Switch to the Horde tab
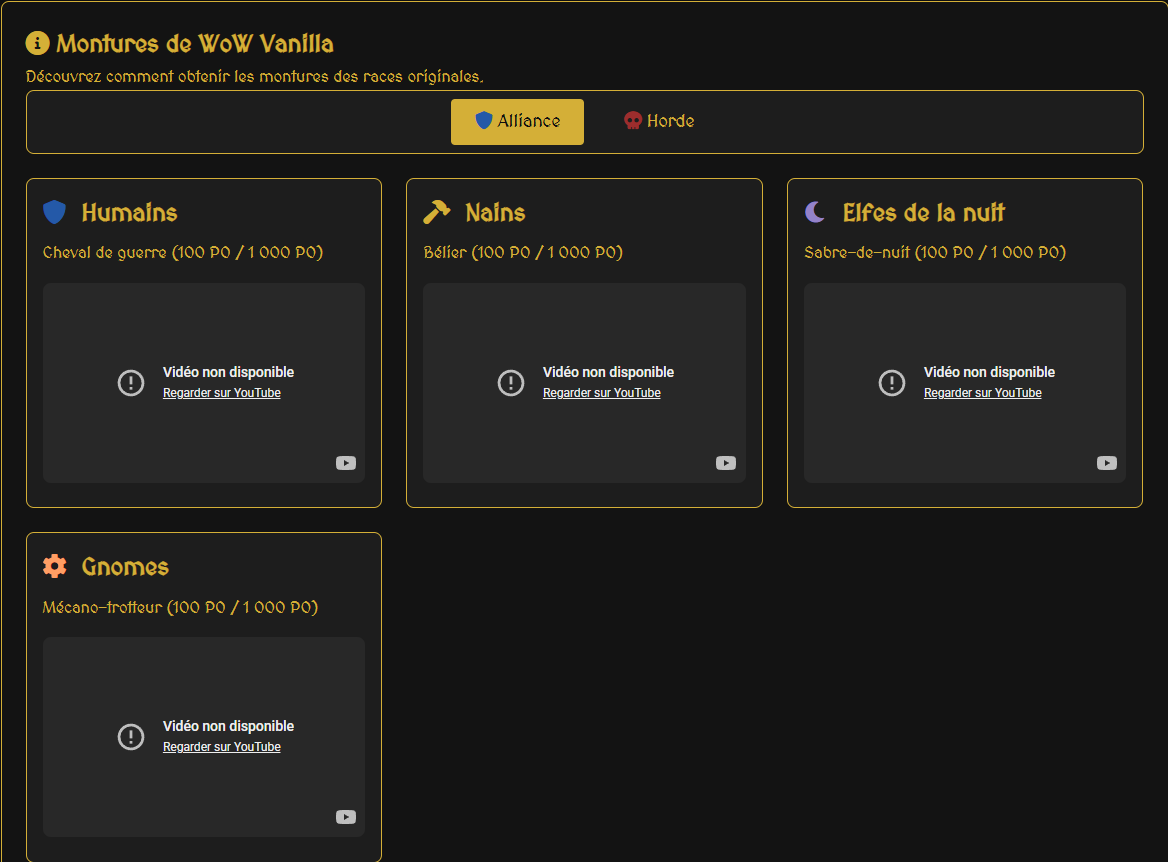1168x862 pixels. [x=658, y=121]
